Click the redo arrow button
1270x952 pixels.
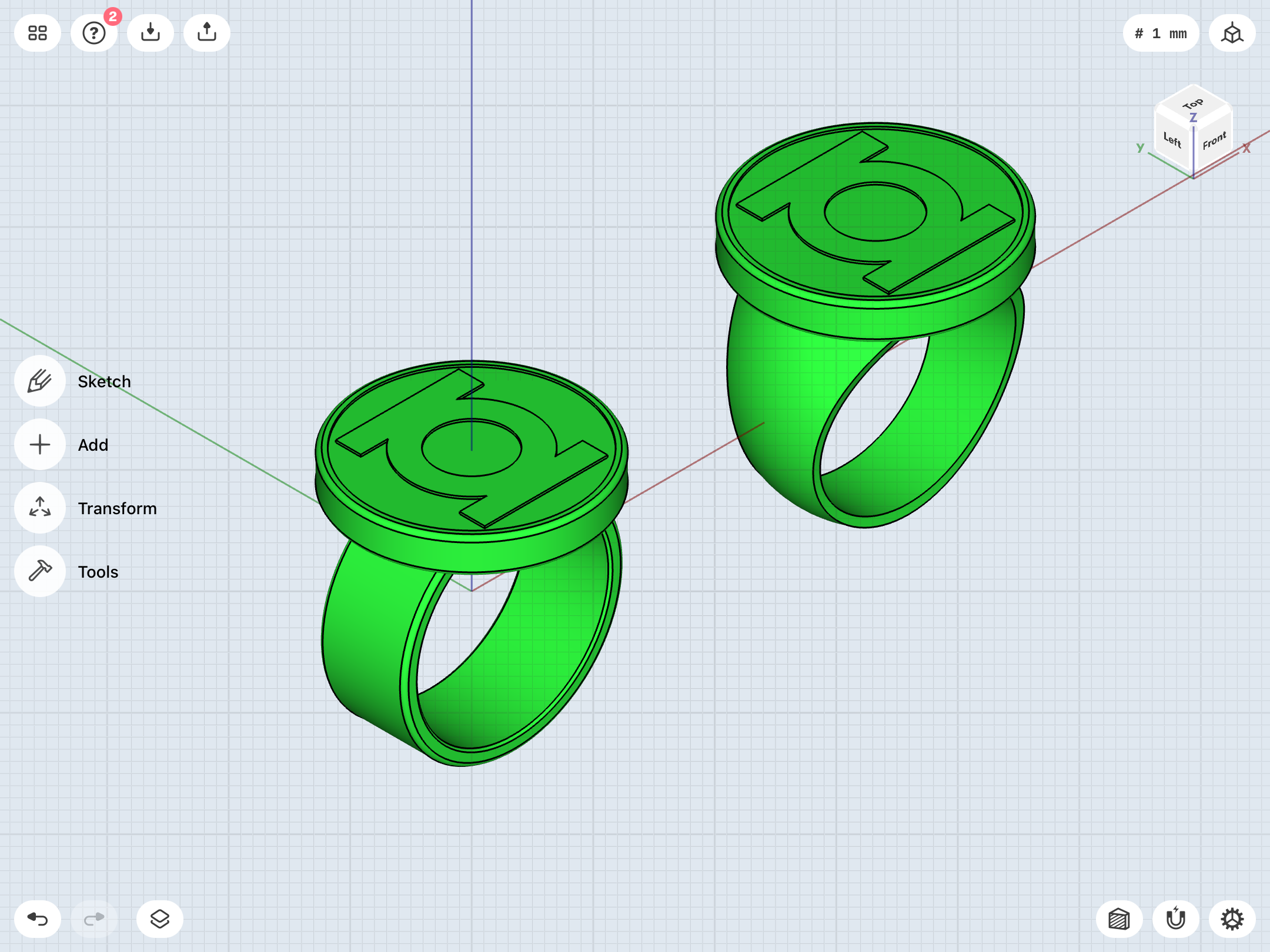click(x=94, y=919)
